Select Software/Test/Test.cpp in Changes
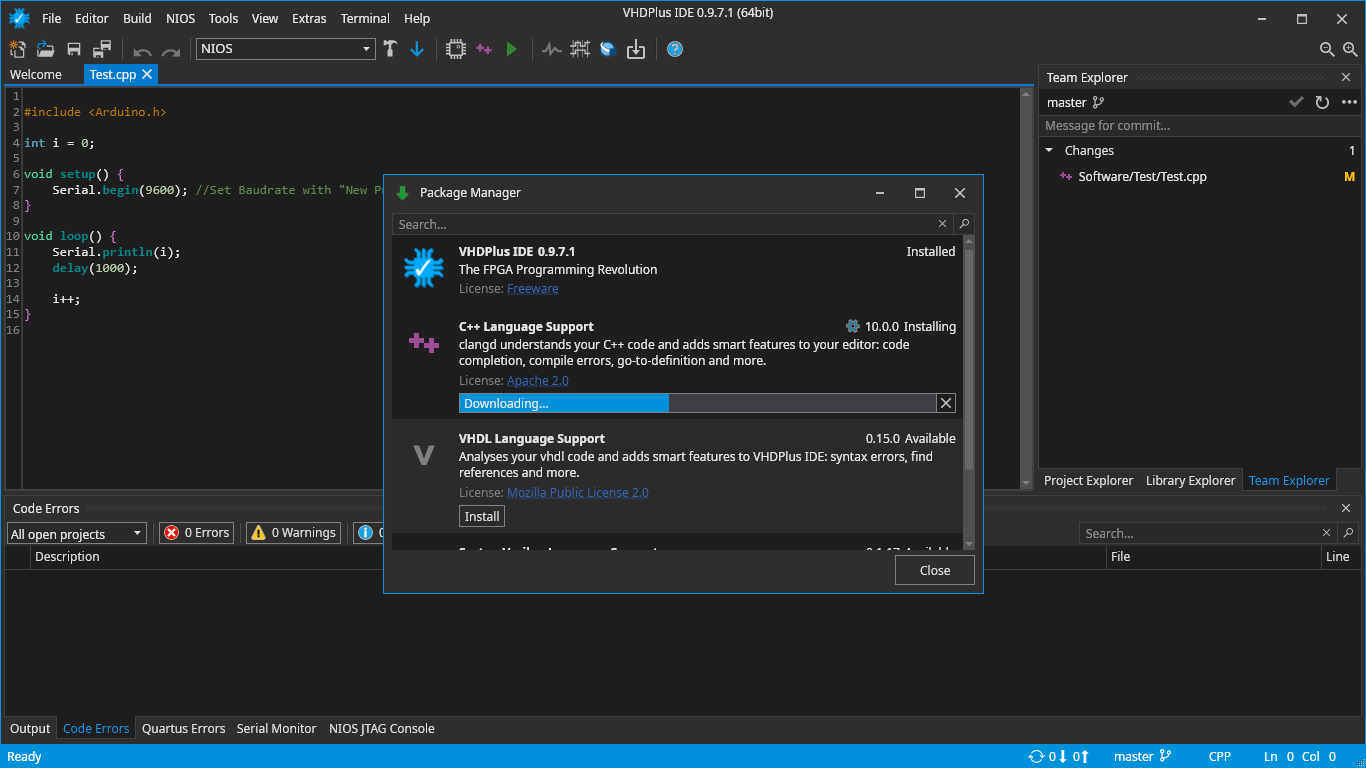 pos(1200,176)
